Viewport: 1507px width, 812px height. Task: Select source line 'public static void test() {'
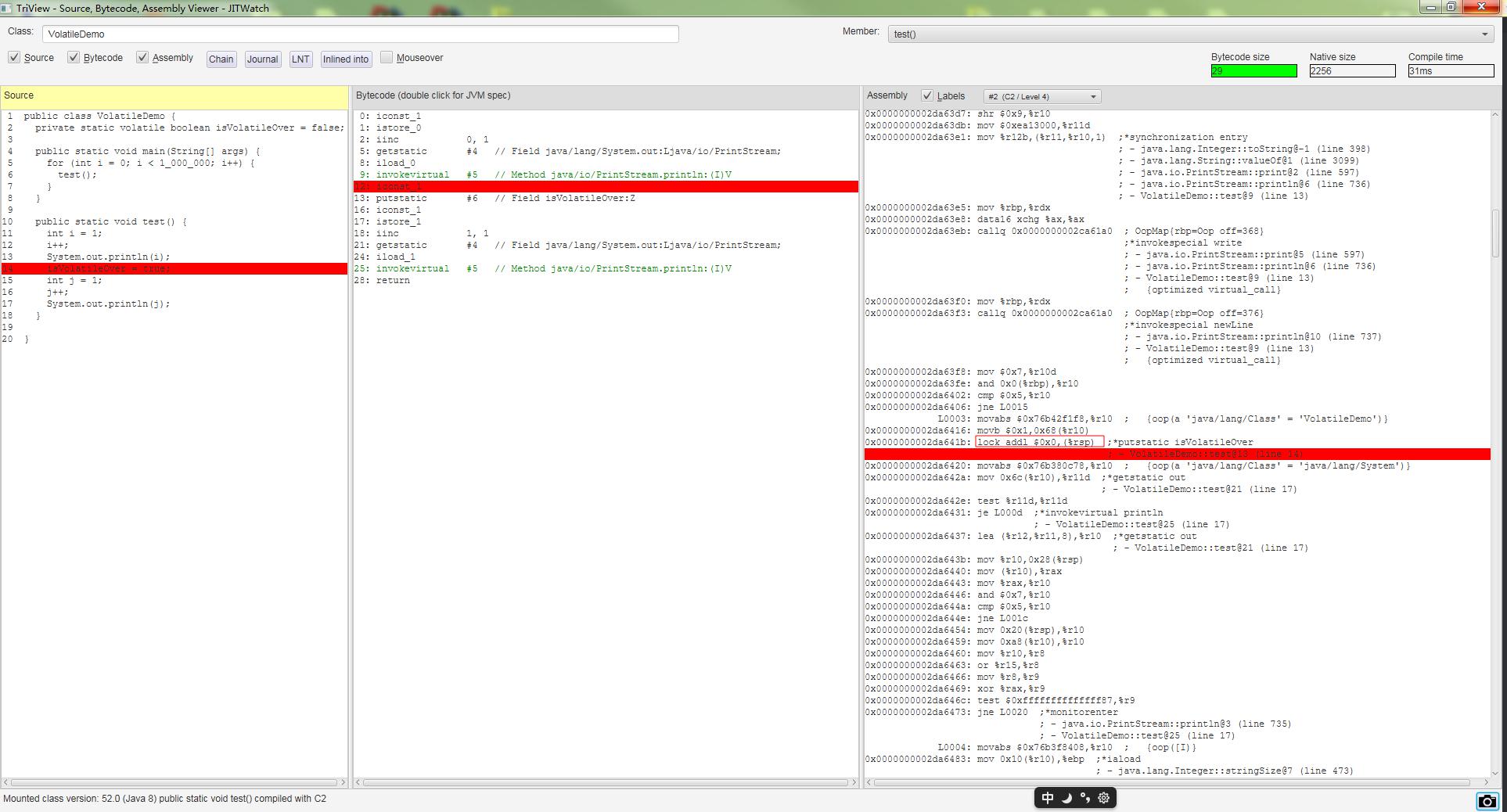click(110, 221)
